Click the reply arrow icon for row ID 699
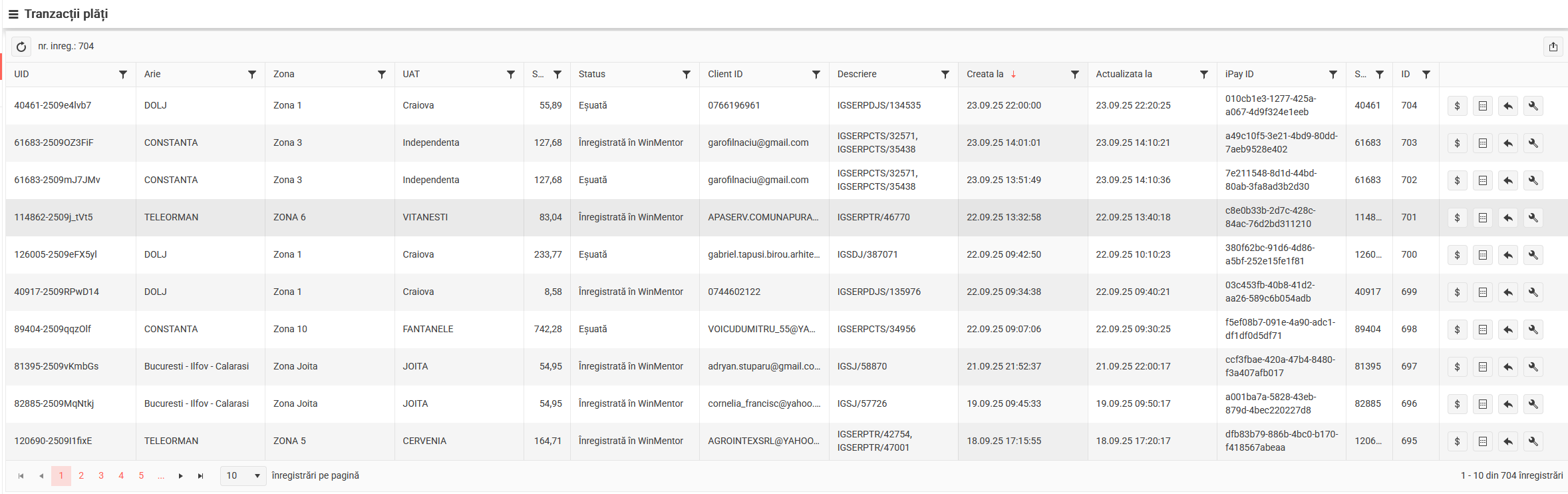The image size is (1568, 494). tap(1507, 292)
